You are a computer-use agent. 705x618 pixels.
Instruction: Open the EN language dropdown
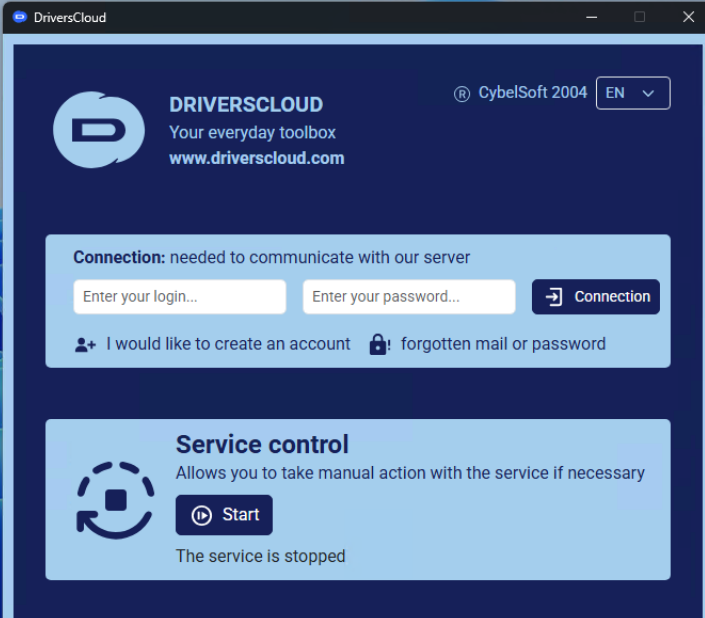click(x=633, y=93)
